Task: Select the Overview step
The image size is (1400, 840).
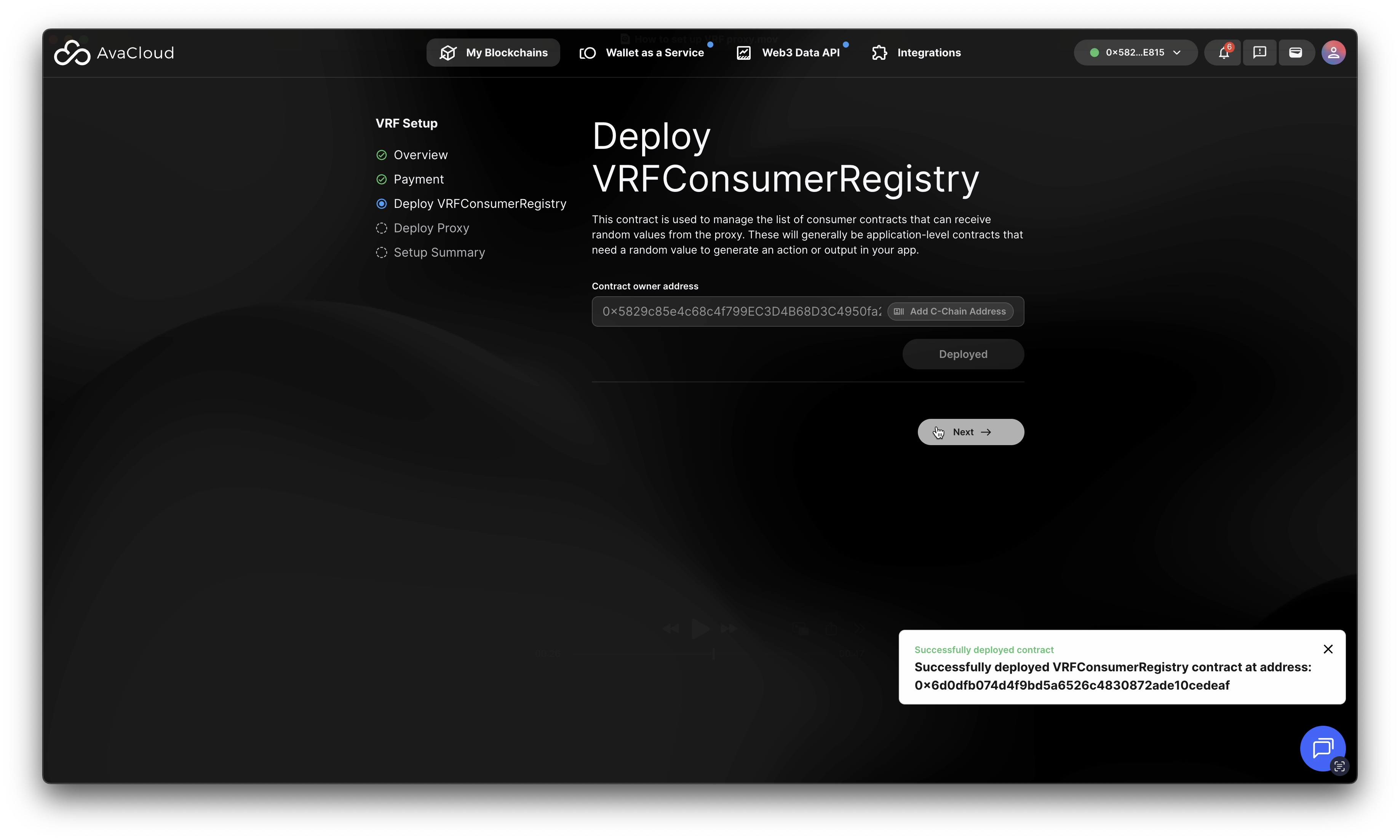Action: [420, 155]
